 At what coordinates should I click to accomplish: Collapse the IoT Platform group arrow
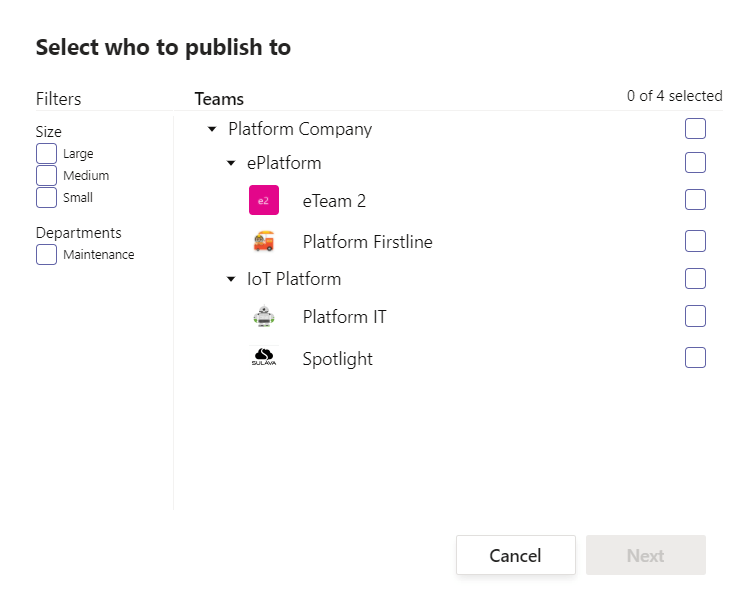pyautogui.click(x=231, y=279)
